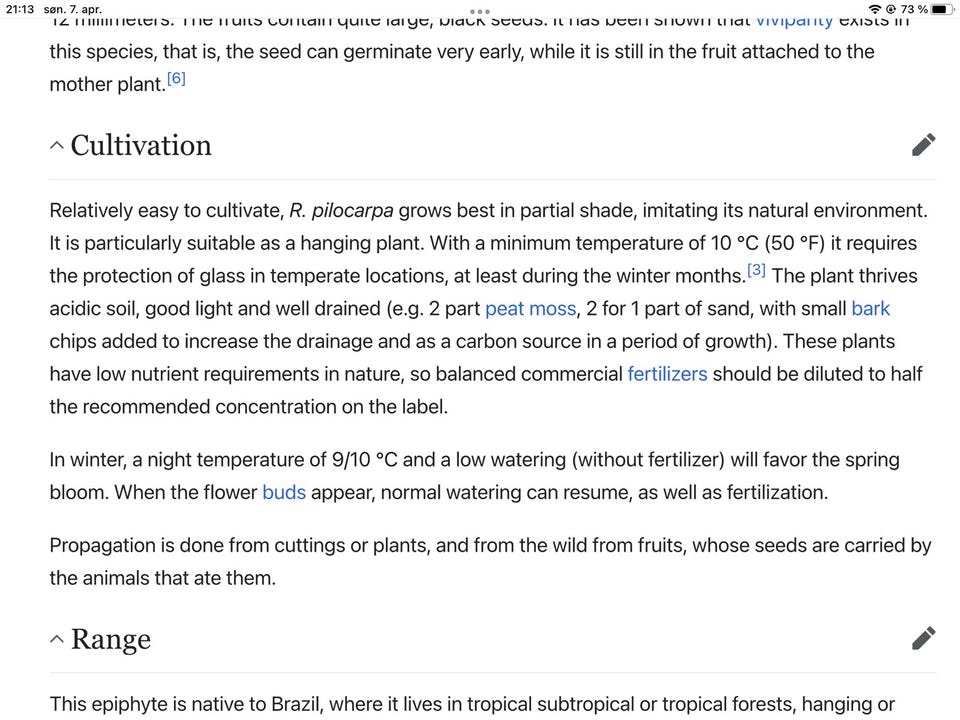Open citation reference [3]
This screenshot has height=720, width=960.
[x=756, y=270]
